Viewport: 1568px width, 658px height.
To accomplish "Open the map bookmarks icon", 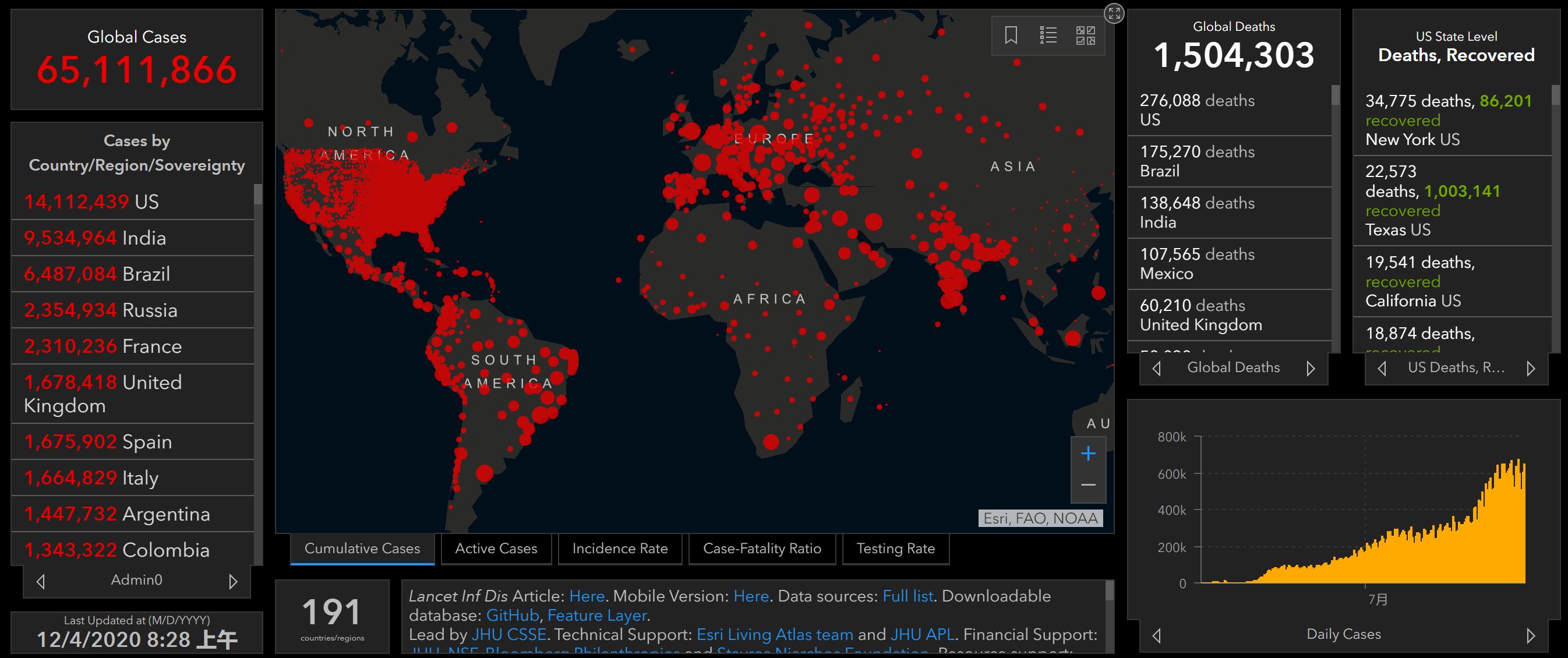I will (x=1011, y=36).
